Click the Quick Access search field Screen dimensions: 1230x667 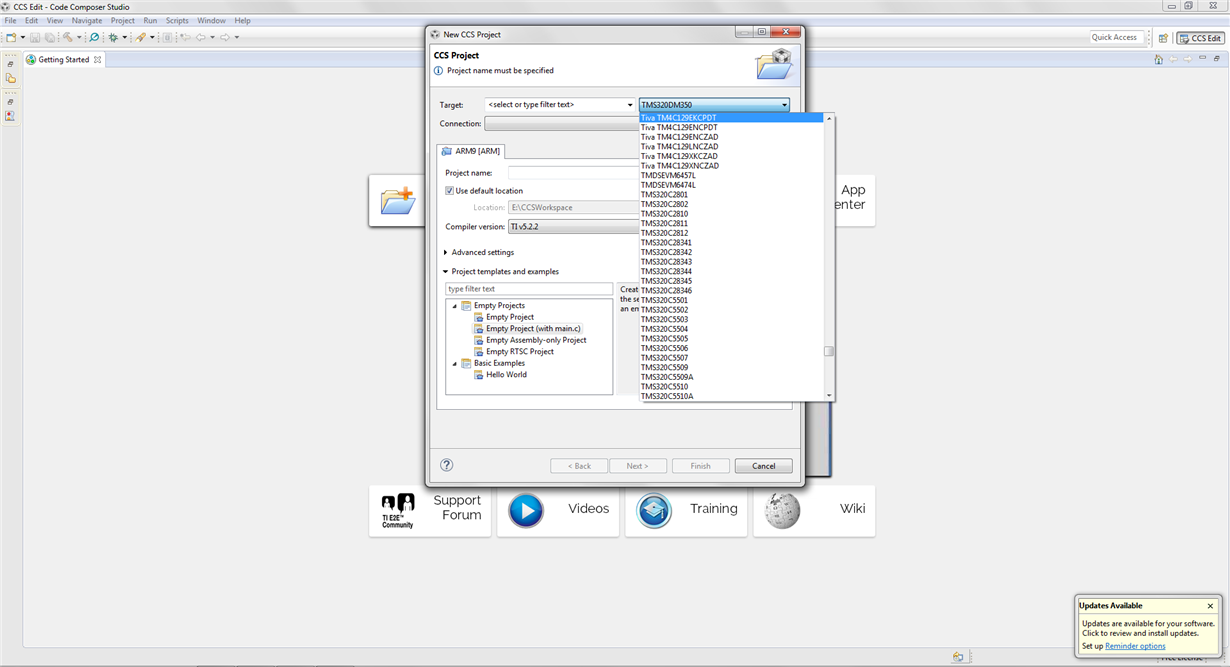1117,37
